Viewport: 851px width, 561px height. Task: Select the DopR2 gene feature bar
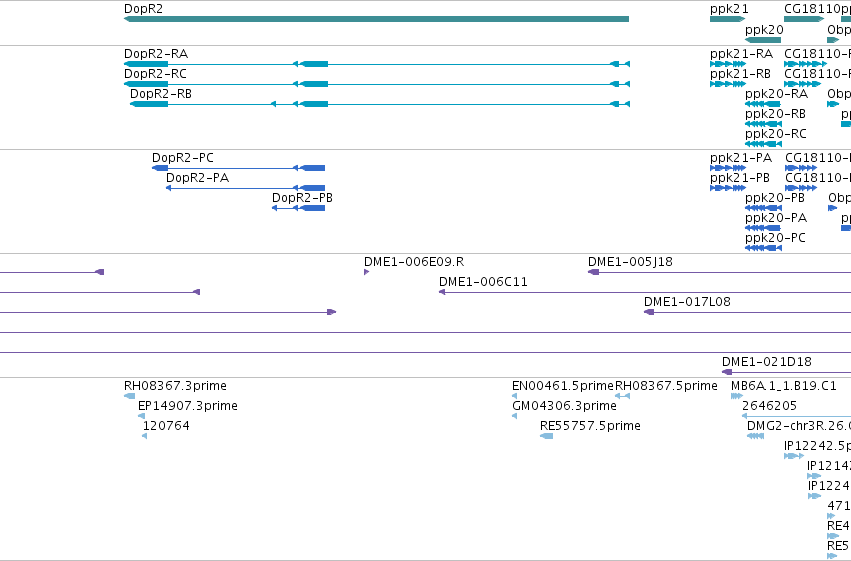(x=377, y=19)
